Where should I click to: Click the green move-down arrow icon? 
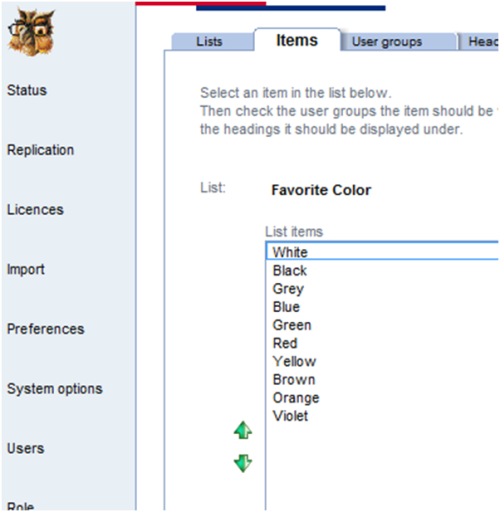pos(243,463)
